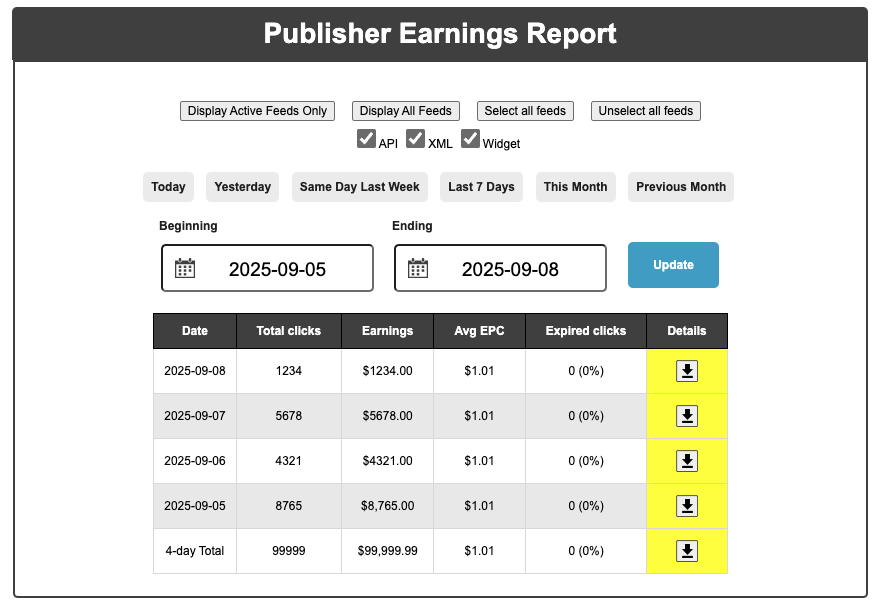880x608 pixels.
Task: Click the Display All Feeds button
Action: pyautogui.click(x=406, y=111)
